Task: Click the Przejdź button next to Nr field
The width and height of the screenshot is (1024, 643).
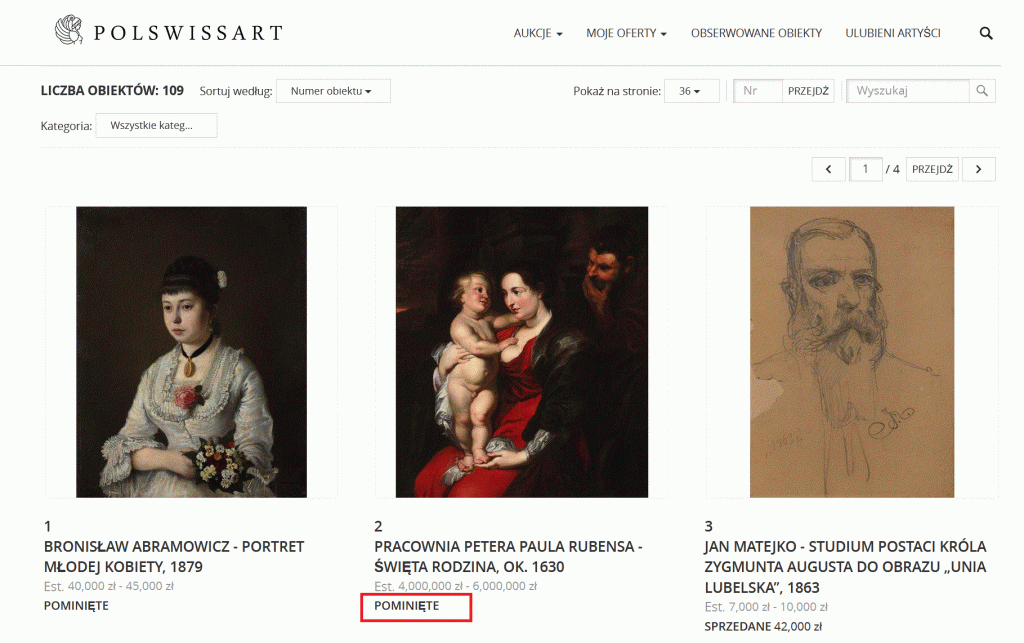Action: 809,91
